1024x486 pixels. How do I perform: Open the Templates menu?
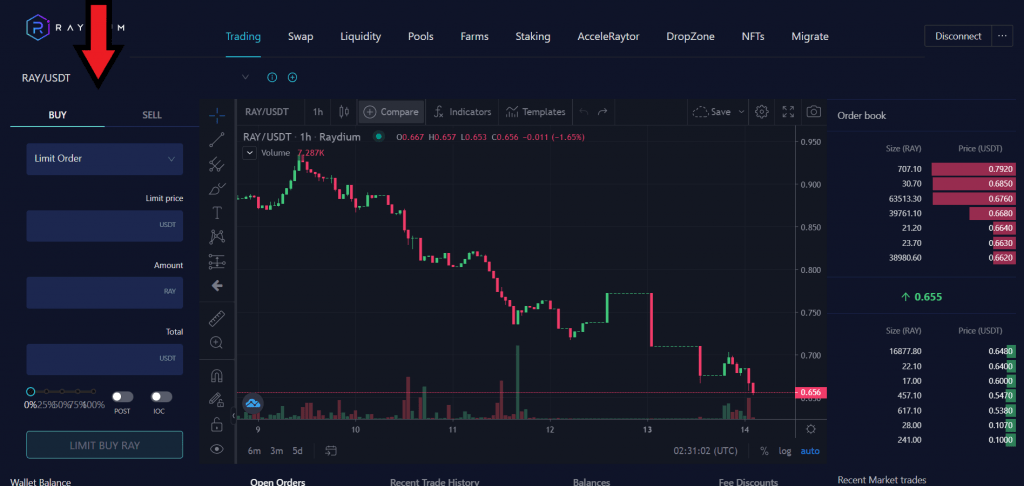[x=536, y=112]
